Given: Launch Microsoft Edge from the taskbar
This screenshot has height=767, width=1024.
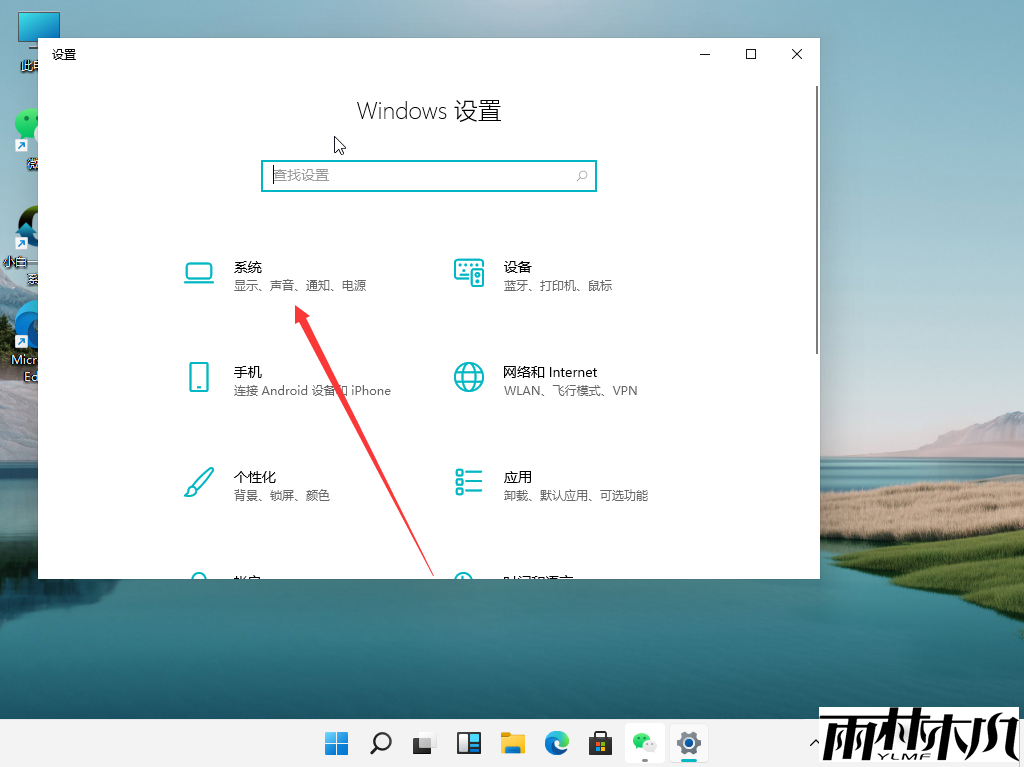Looking at the screenshot, I should coord(556,743).
